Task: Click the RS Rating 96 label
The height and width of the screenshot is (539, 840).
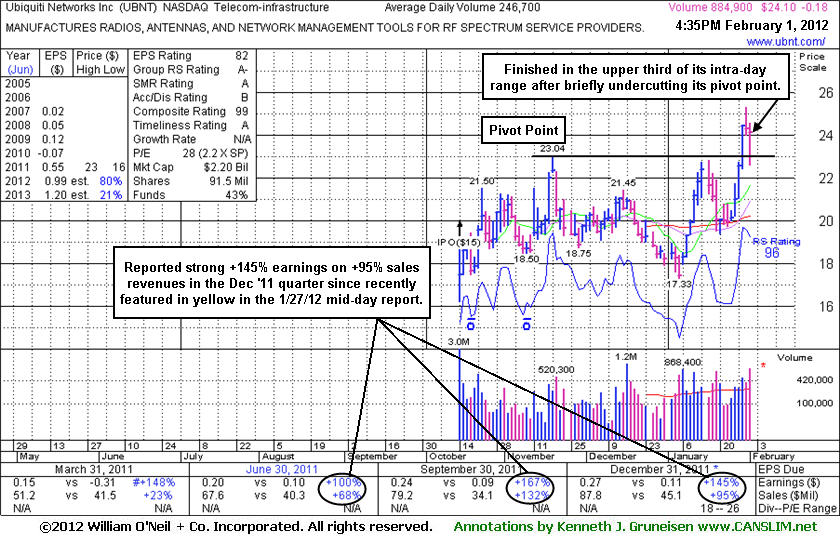Action: (776, 246)
